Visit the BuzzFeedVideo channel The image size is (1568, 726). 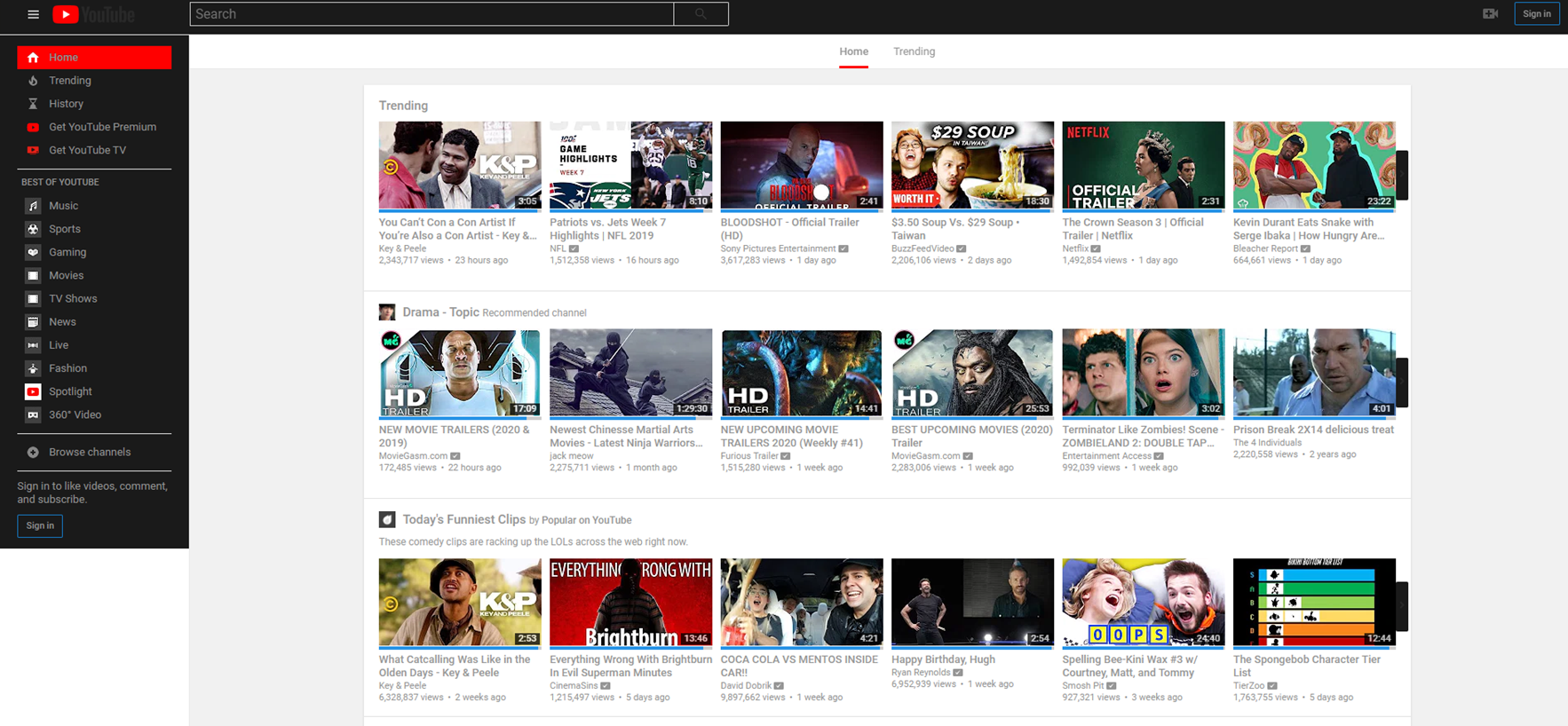pos(923,249)
